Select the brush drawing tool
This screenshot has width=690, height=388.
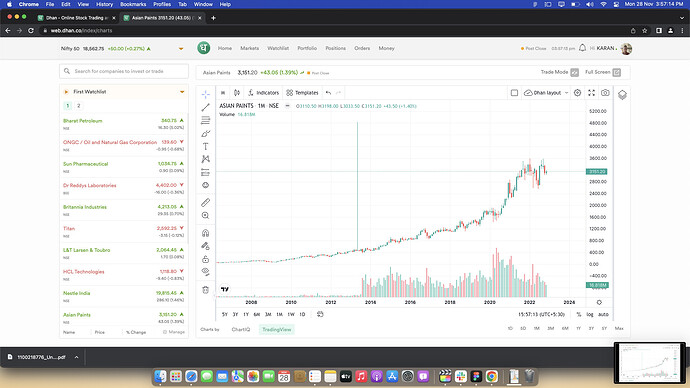pyautogui.click(x=206, y=133)
